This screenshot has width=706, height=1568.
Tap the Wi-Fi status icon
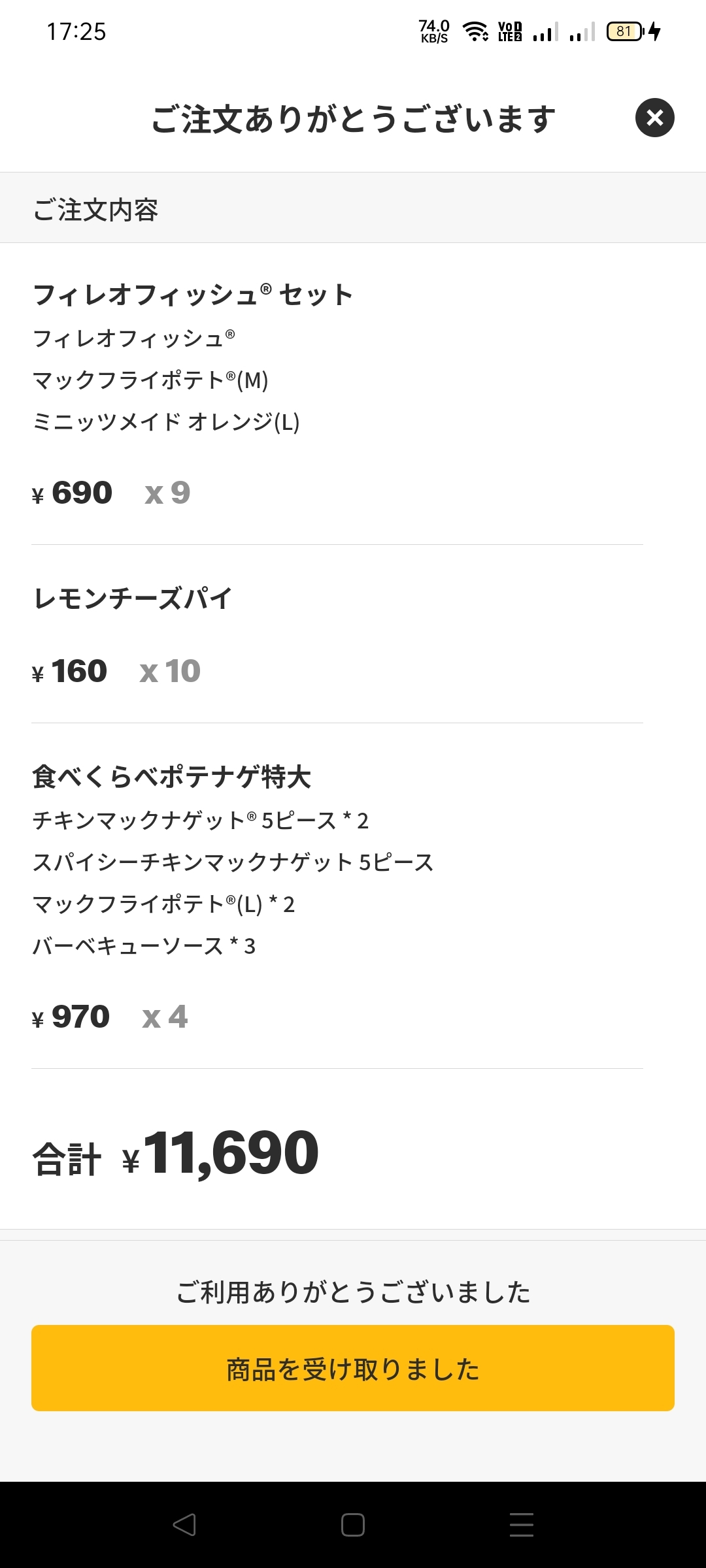475,31
